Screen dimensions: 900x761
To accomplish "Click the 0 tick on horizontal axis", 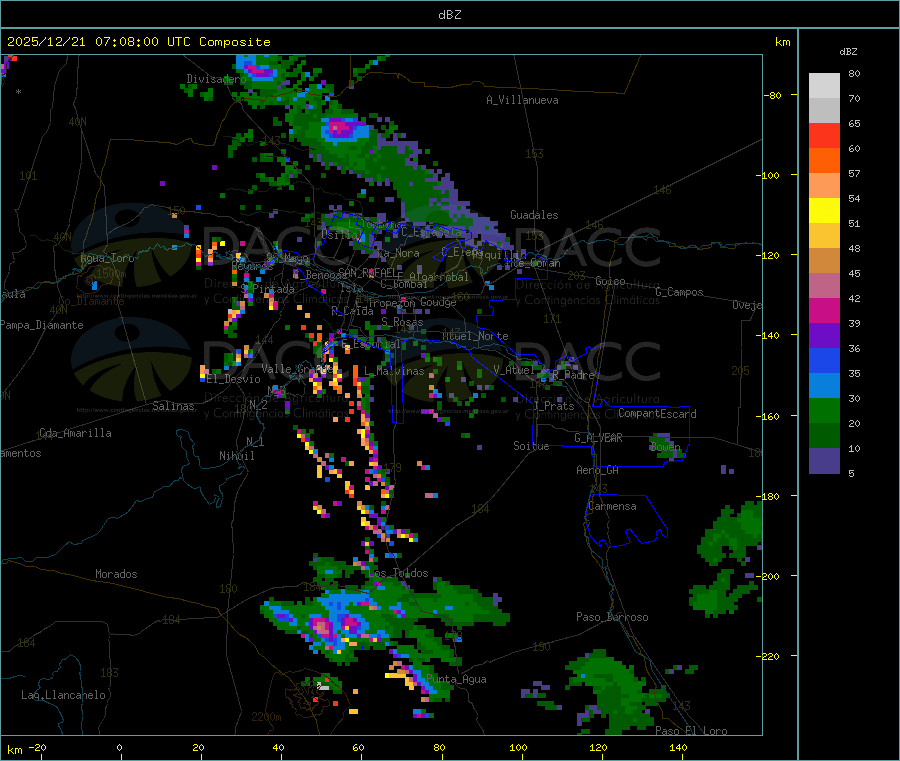I will tap(119, 747).
